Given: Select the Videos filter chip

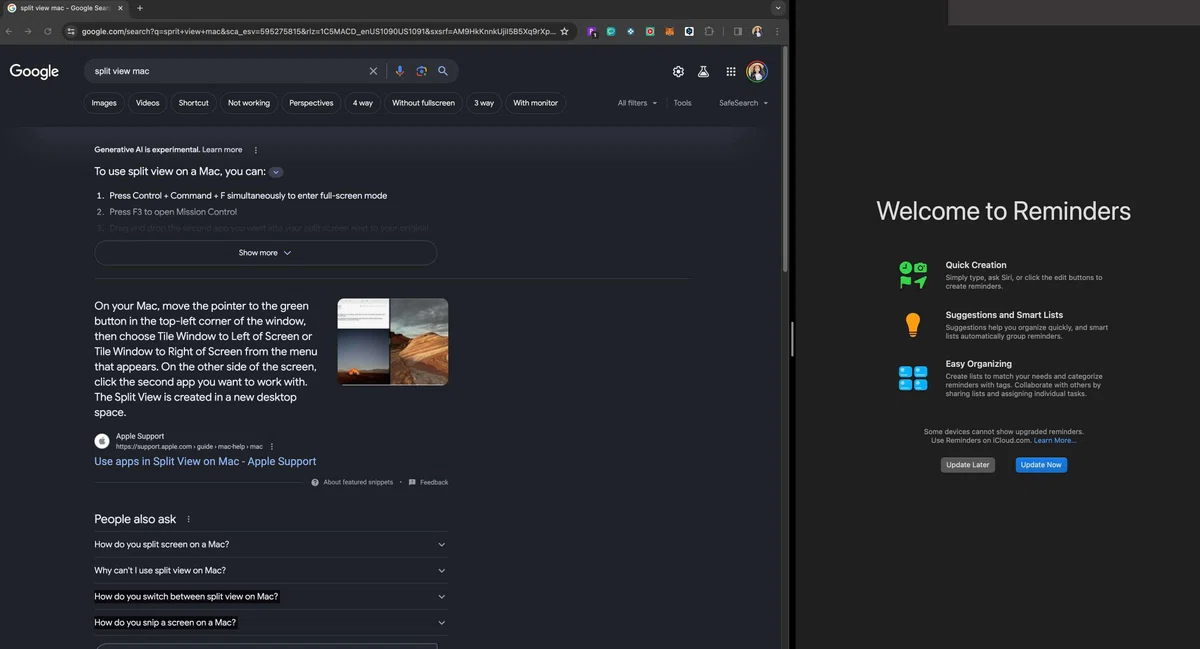Looking at the screenshot, I should coord(148,103).
